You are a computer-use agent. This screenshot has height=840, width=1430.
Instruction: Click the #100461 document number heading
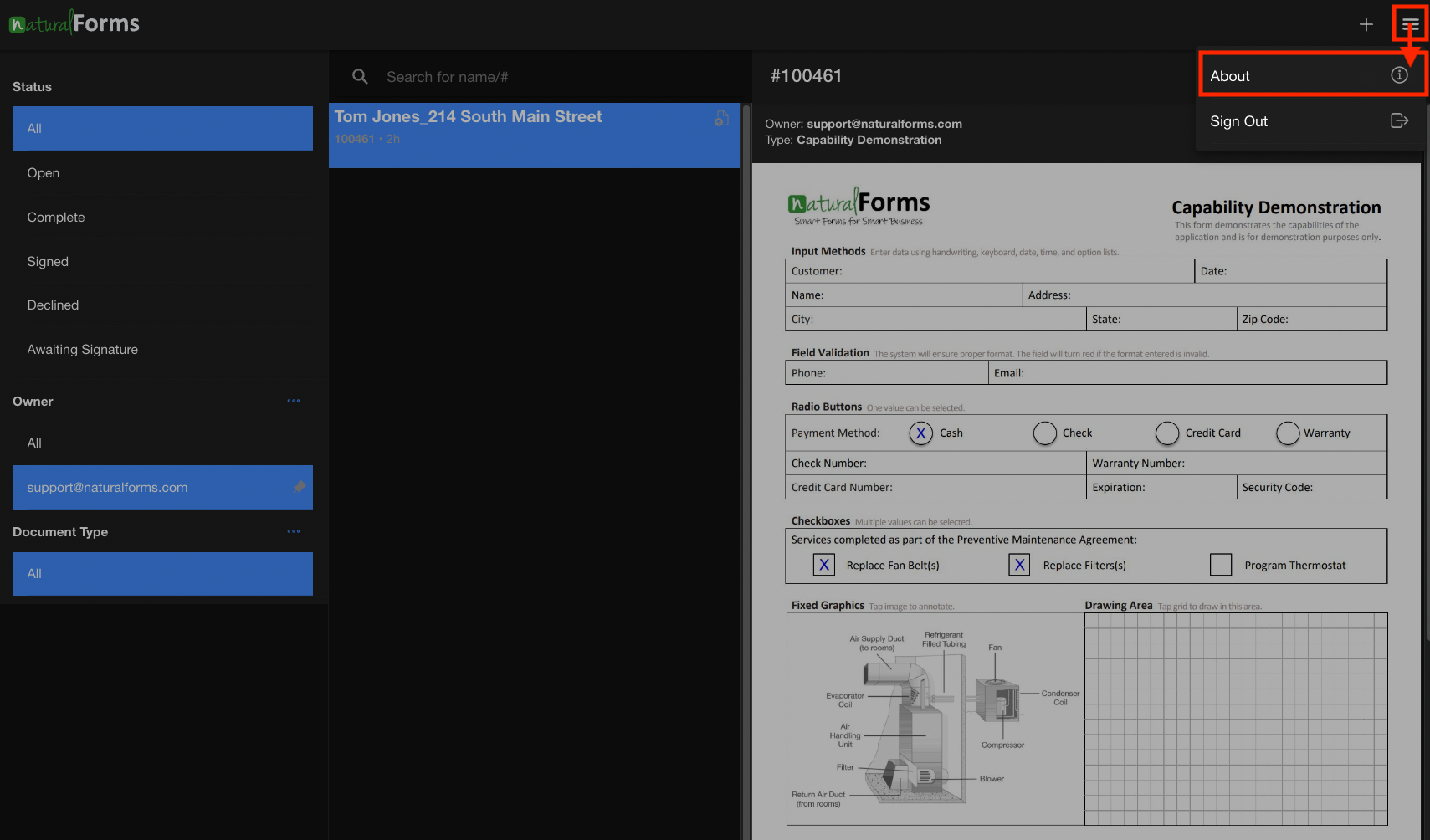(x=806, y=76)
